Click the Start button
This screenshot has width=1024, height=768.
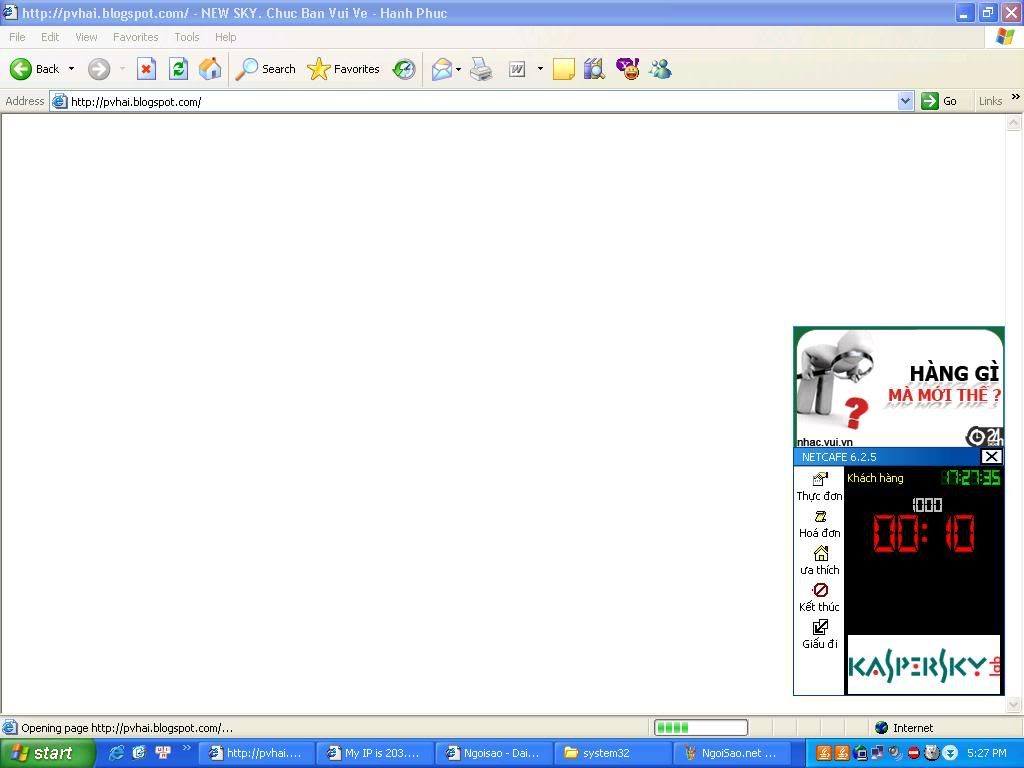(x=47, y=753)
